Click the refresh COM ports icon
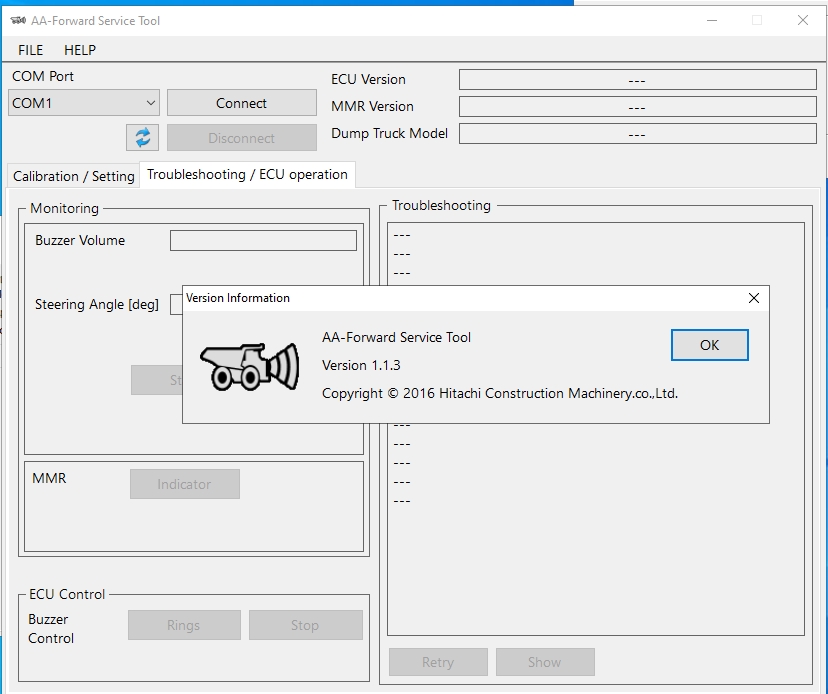828x694 pixels. (142, 138)
